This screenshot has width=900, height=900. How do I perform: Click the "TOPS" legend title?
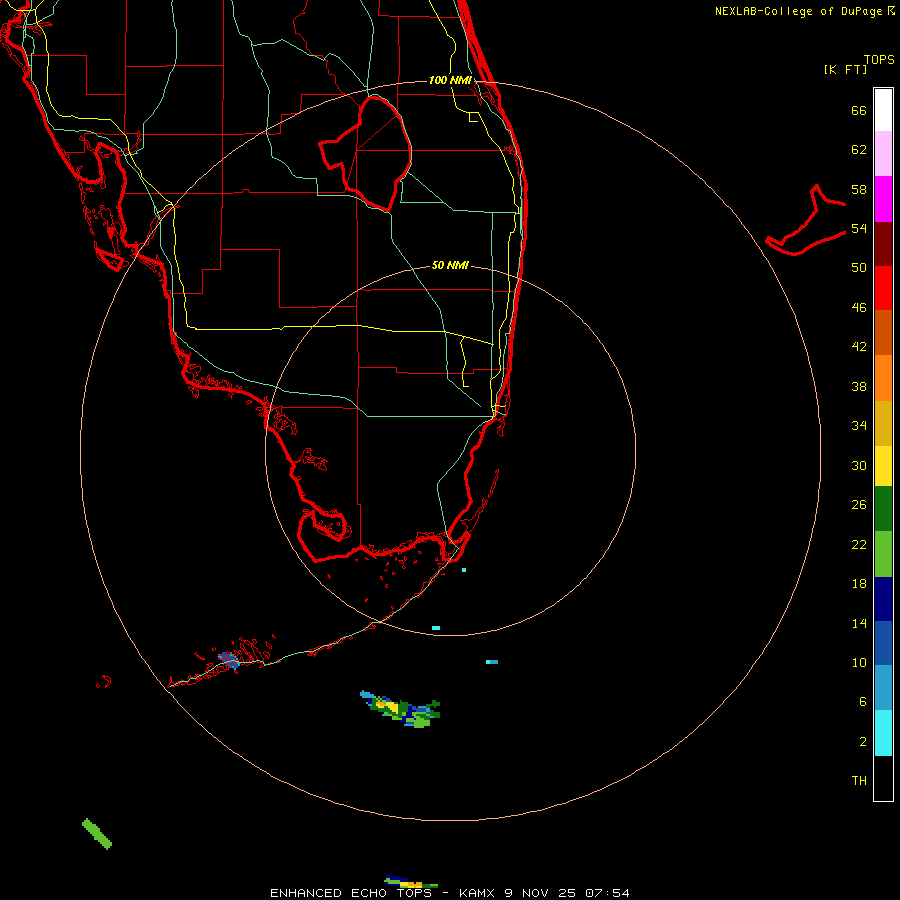879,60
